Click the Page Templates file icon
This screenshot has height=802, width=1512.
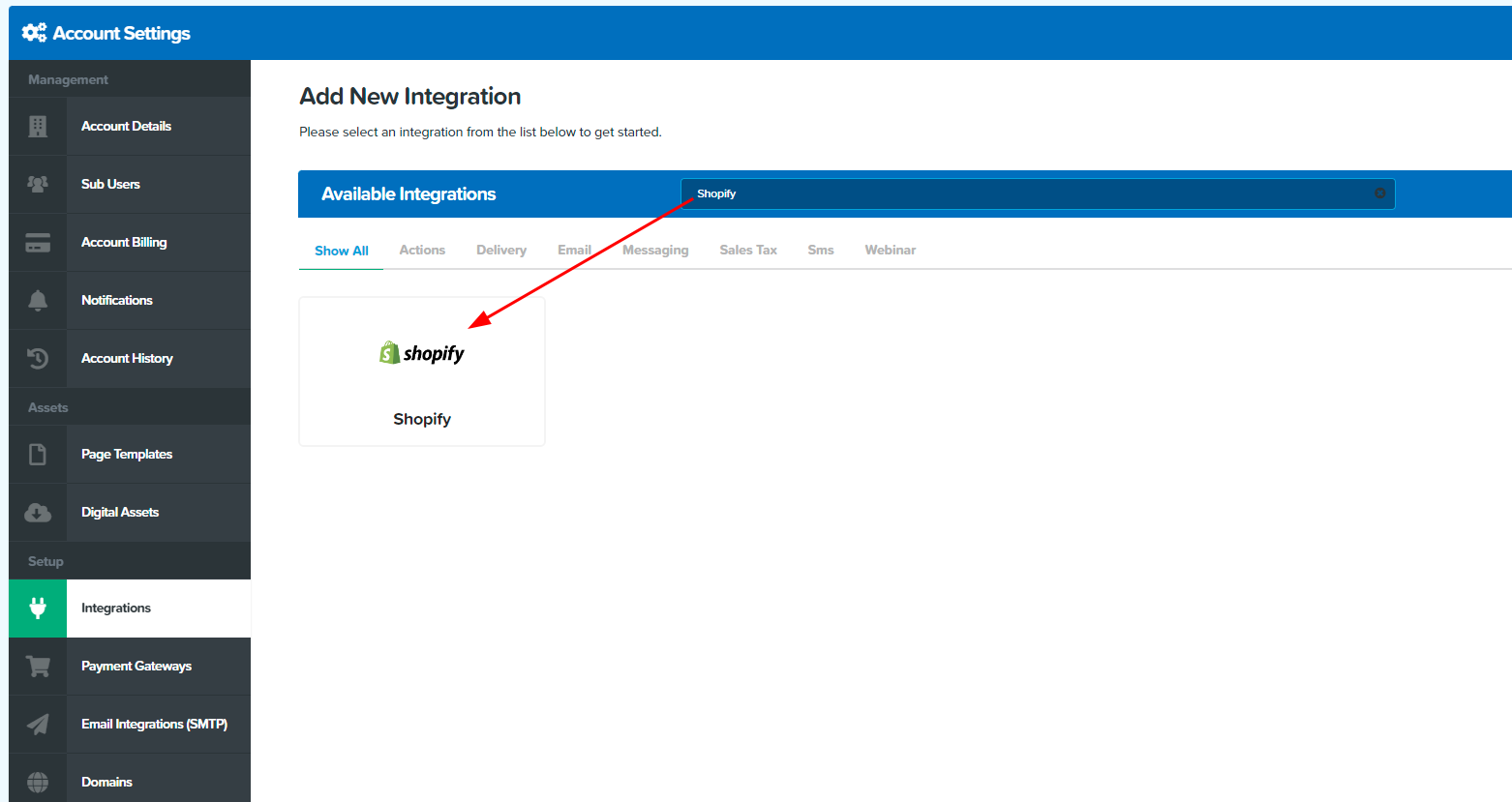point(38,454)
